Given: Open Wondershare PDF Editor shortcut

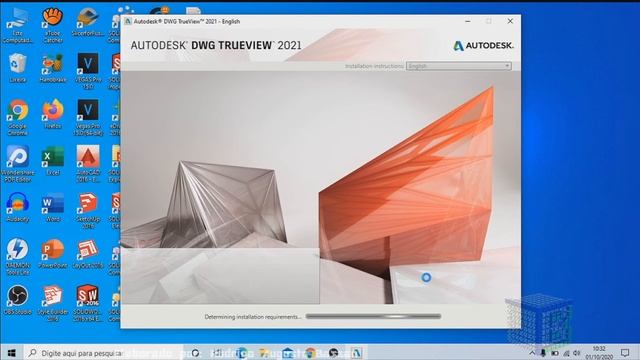Looking at the screenshot, I should pos(18,164).
